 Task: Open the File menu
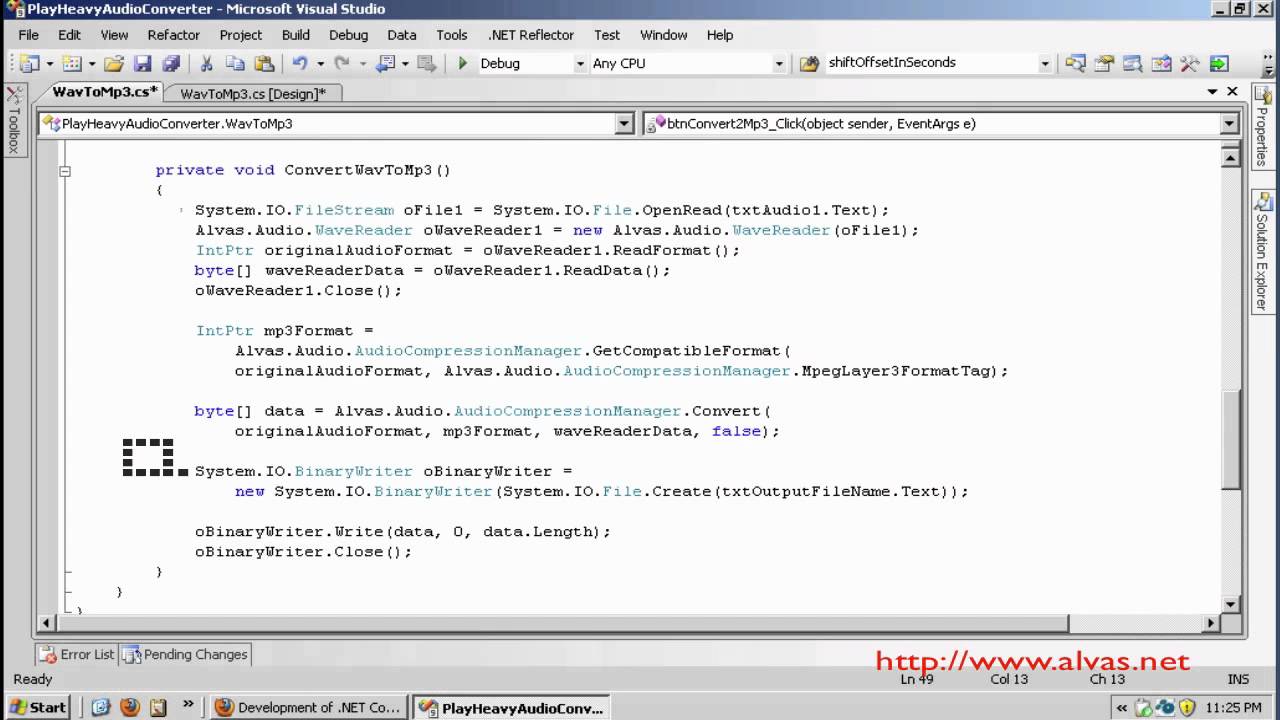28,35
